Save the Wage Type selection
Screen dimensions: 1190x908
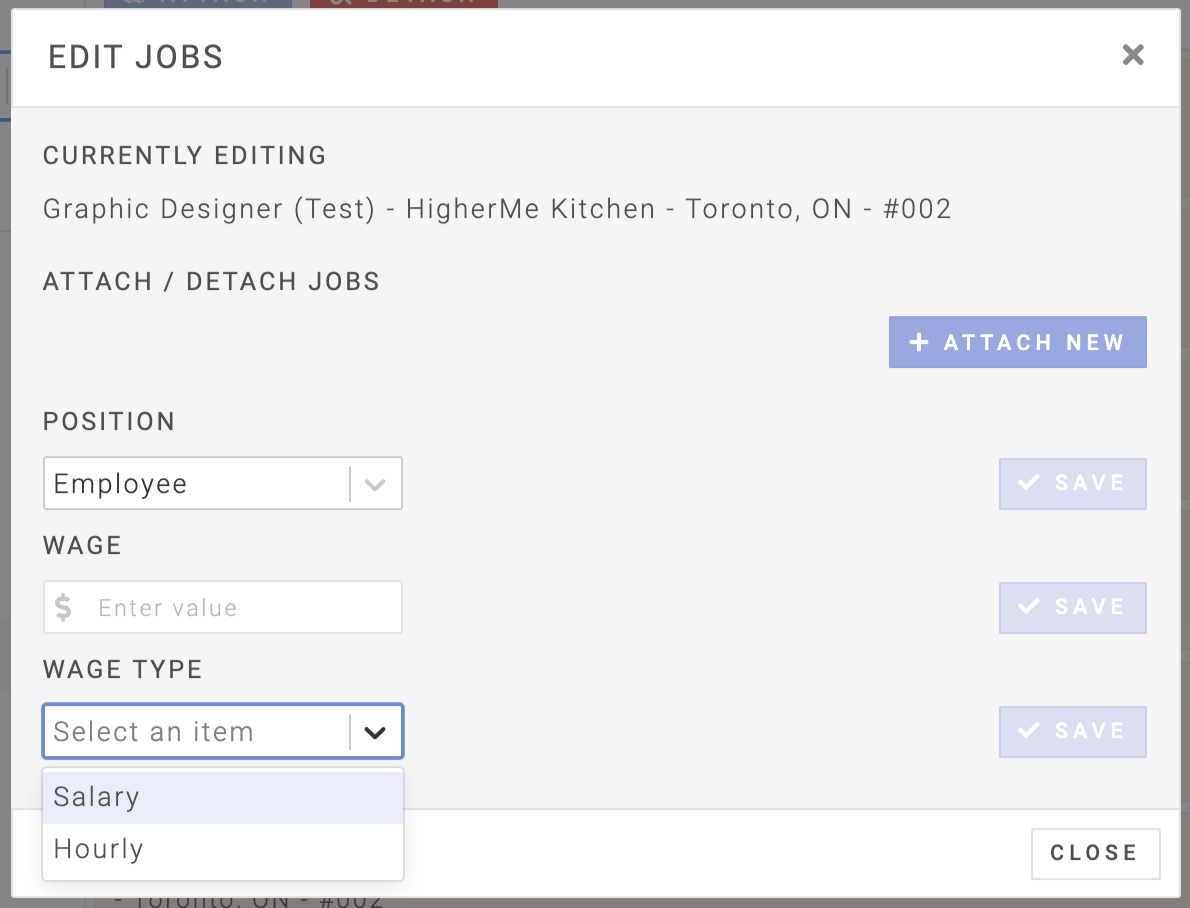[1072, 731]
